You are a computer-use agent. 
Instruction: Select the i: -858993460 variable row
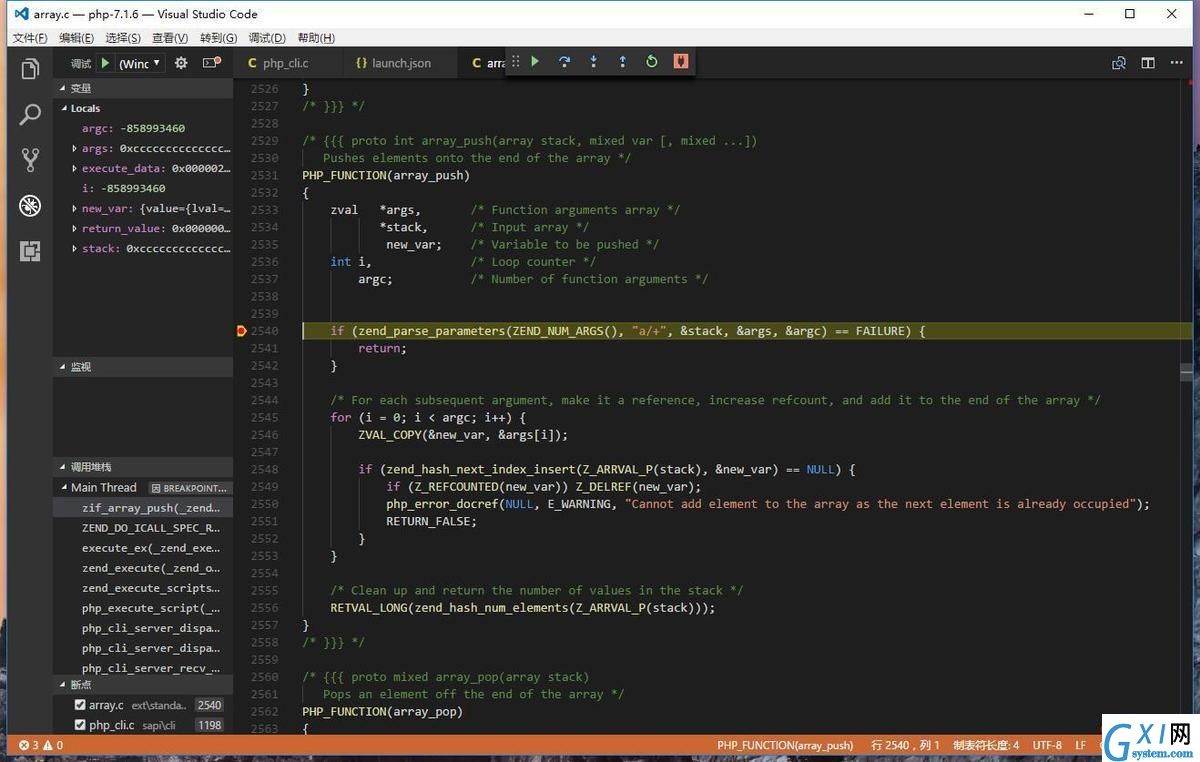coord(143,188)
